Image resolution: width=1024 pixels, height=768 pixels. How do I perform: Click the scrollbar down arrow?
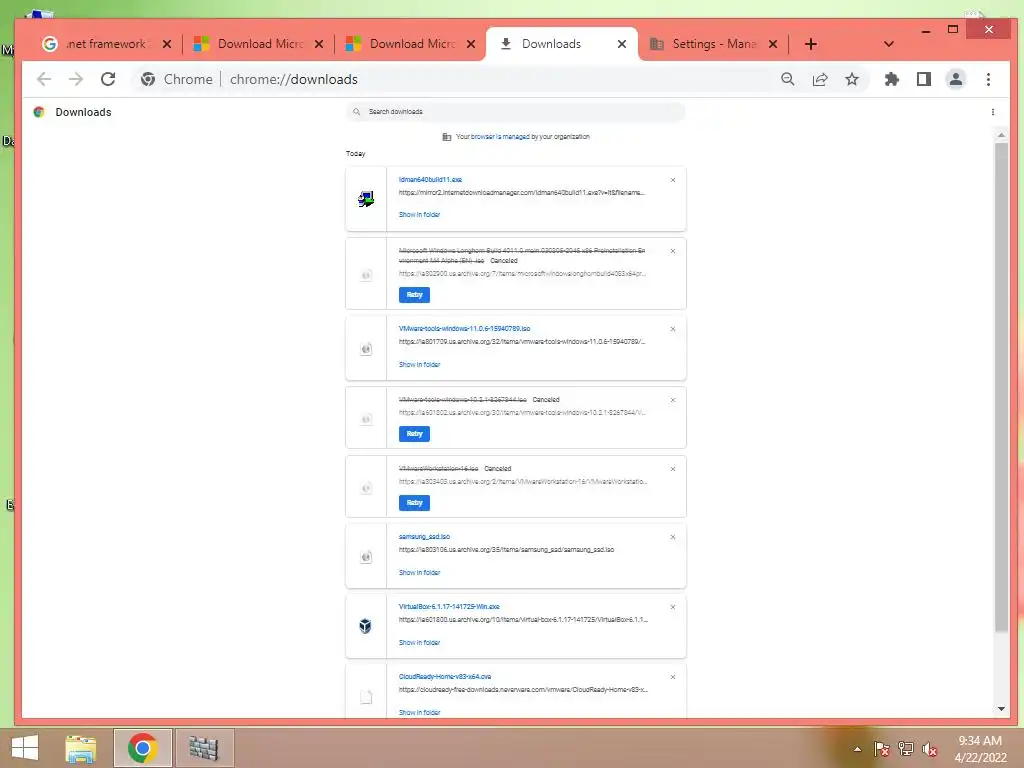(x=1001, y=709)
